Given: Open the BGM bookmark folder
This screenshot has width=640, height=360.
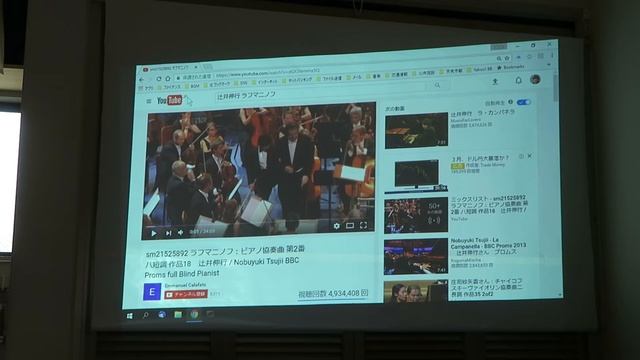Looking at the screenshot, I should 192,86.
